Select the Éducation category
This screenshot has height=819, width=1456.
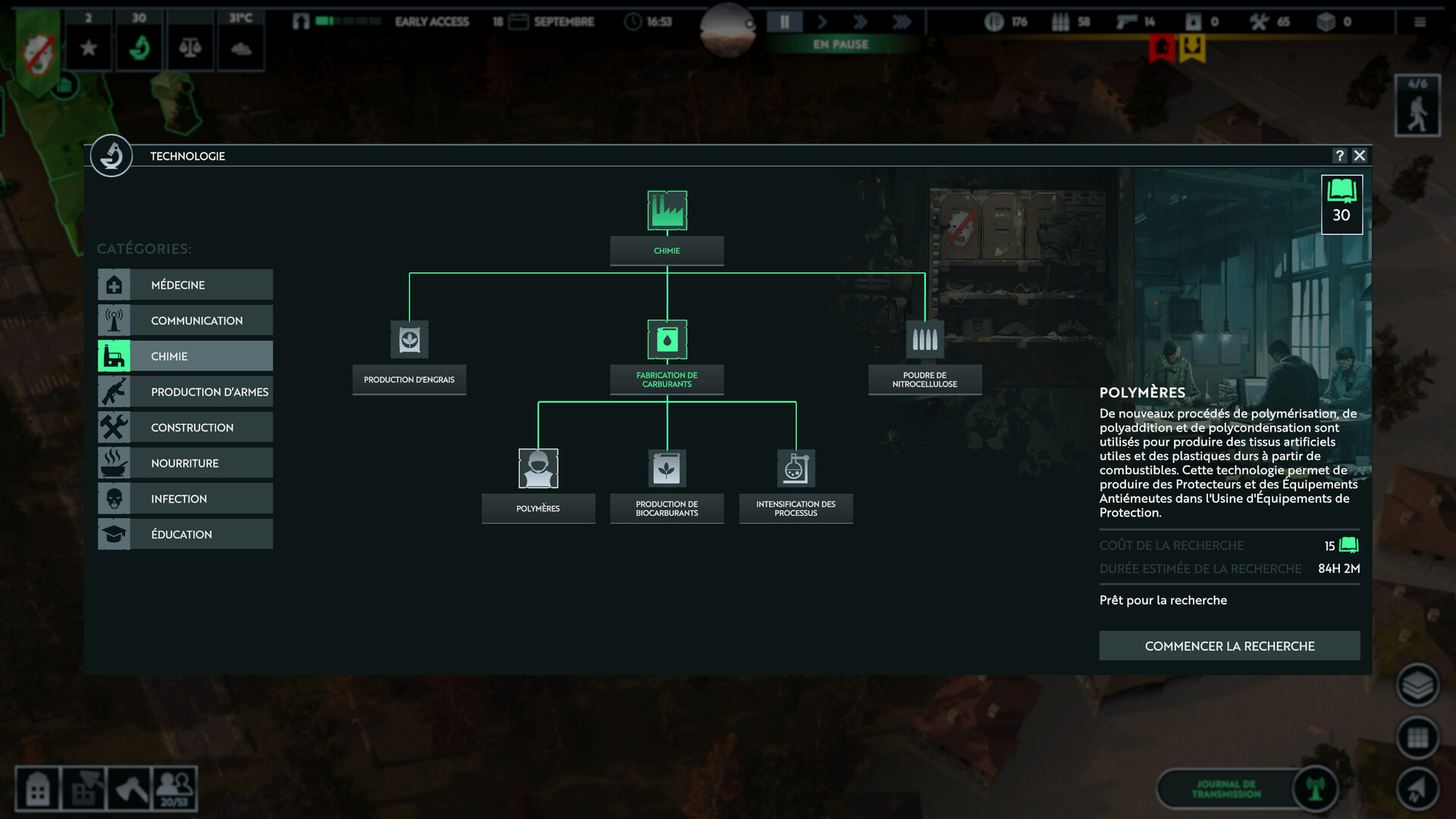click(x=185, y=534)
